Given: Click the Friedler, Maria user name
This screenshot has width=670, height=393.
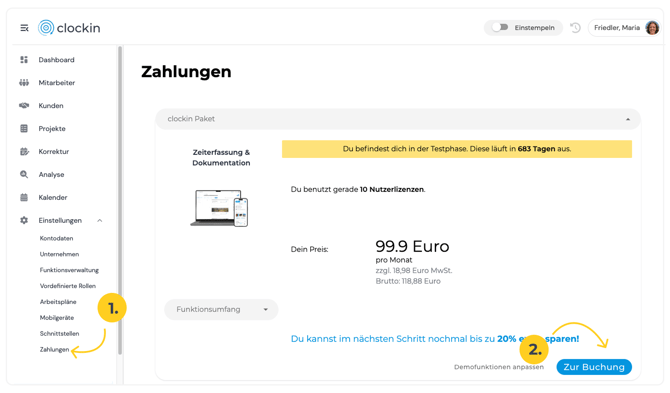Looking at the screenshot, I should [617, 28].
